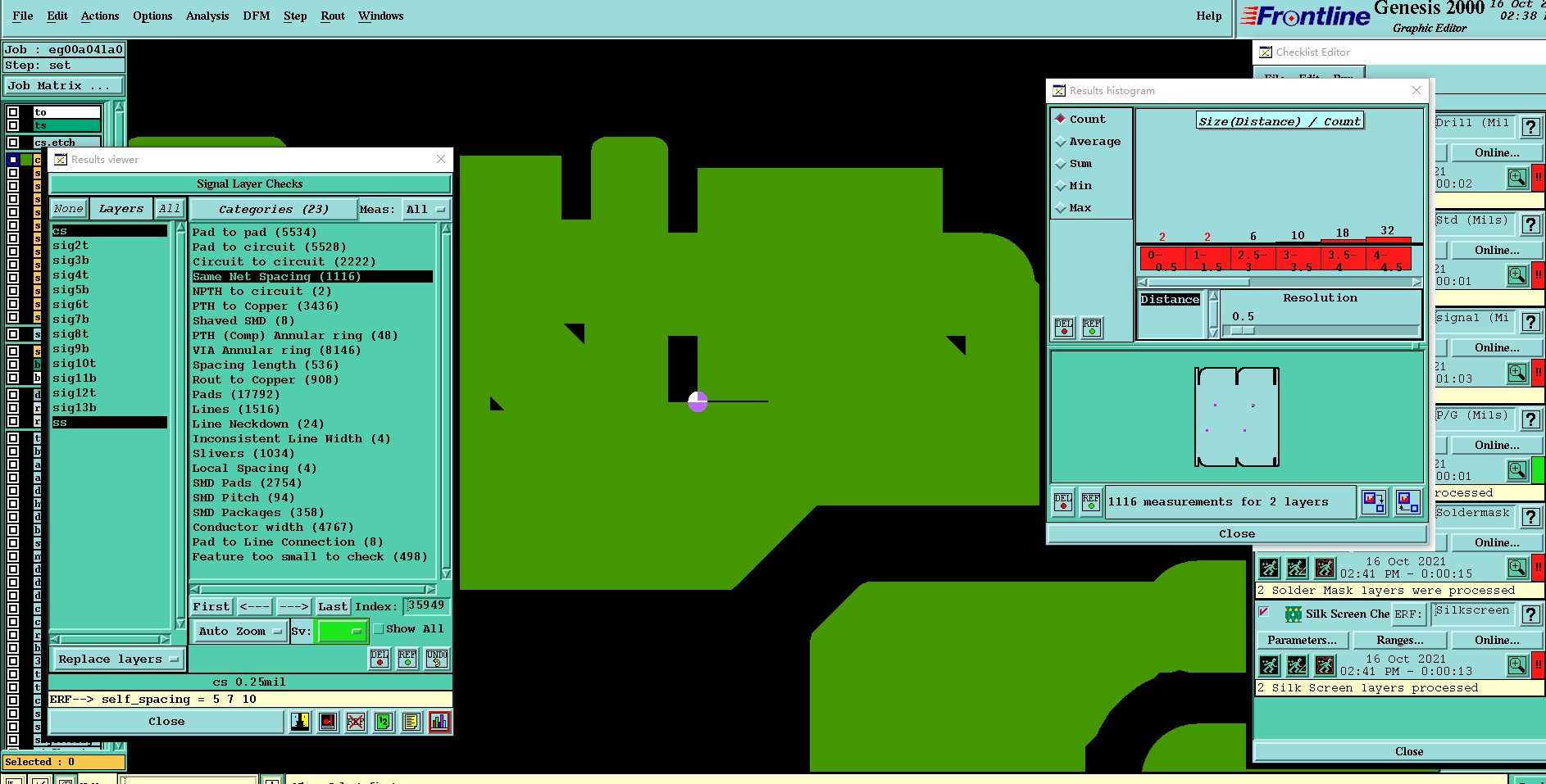The width and height of the screenshot is (1546, 784).
Task: Open the File menu
Action: coord(23,16)
